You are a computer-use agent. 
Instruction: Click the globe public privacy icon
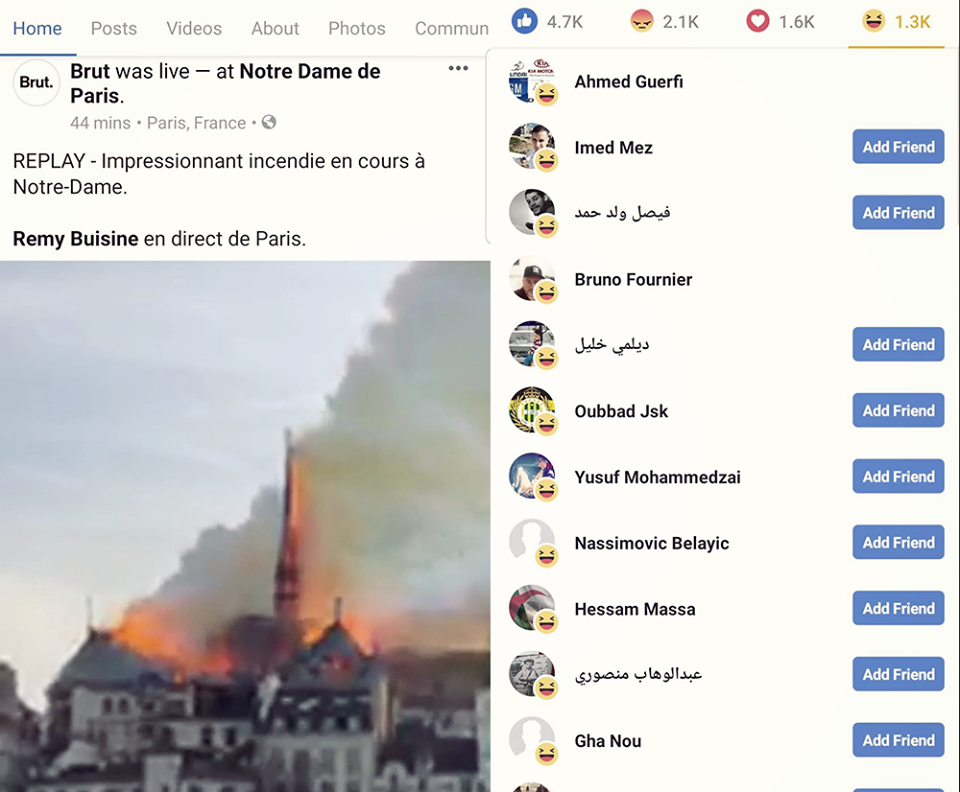269,123
